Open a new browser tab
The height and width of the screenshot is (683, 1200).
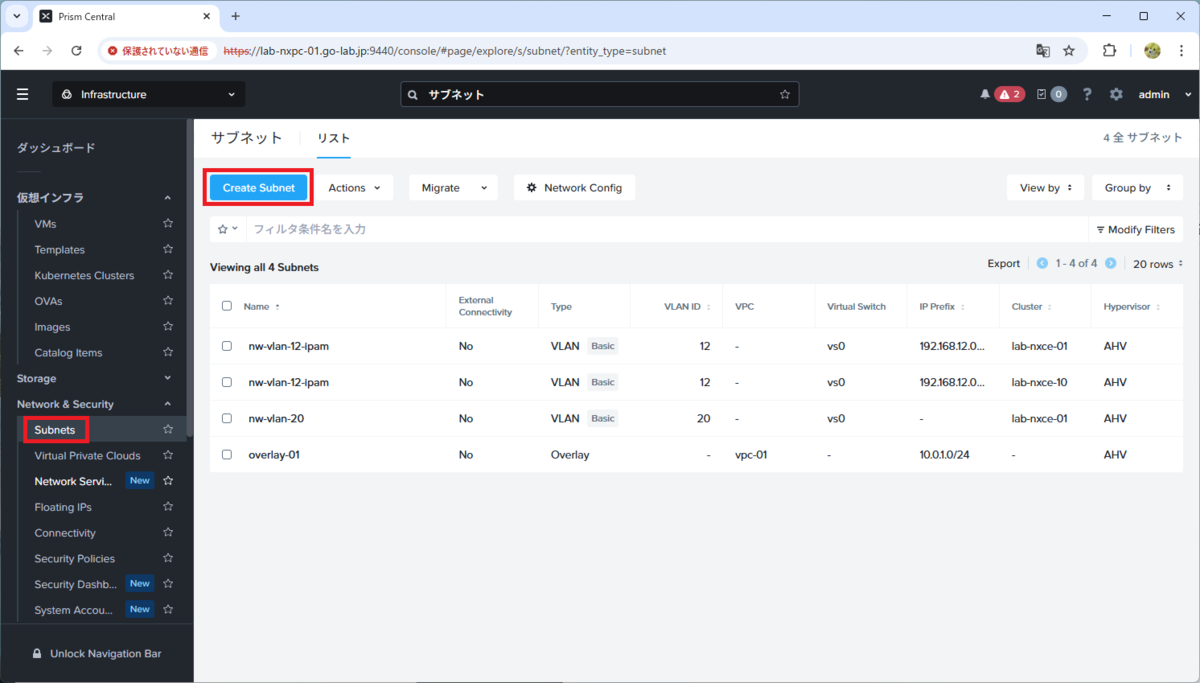[x=236, y=16]
